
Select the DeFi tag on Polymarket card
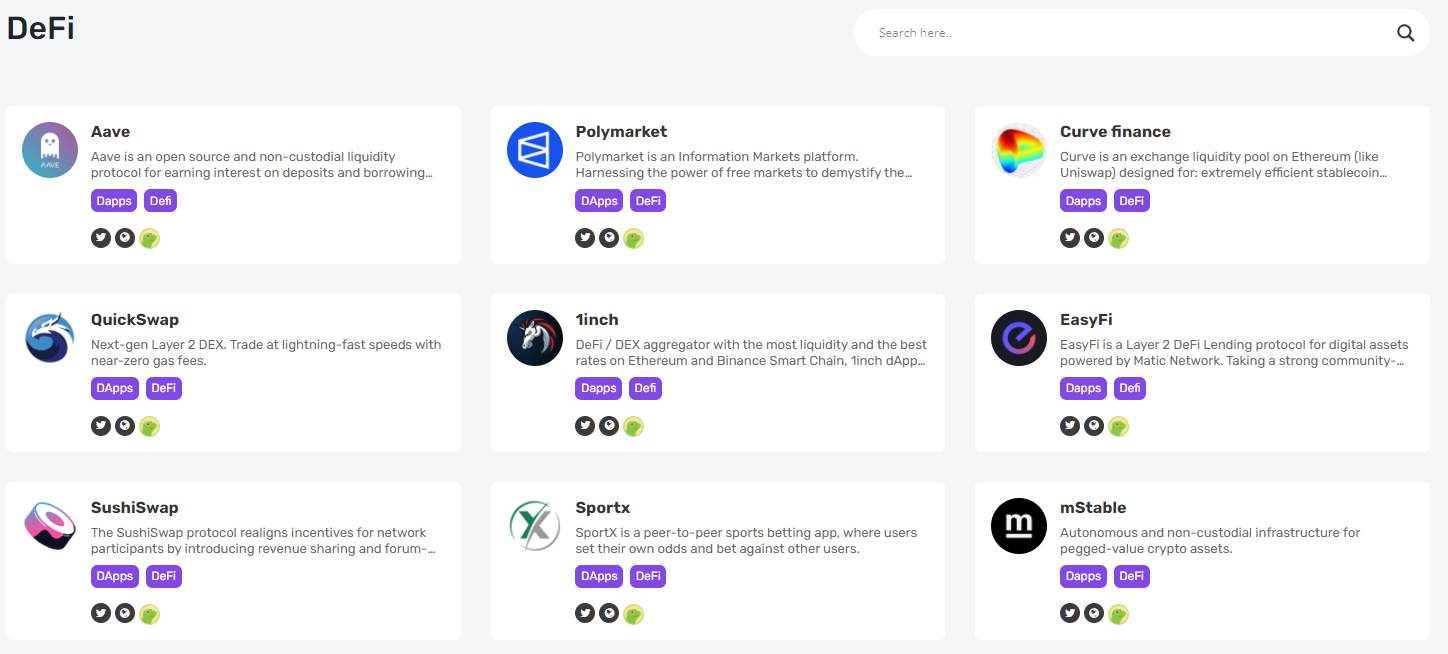[x=648, y=201]
